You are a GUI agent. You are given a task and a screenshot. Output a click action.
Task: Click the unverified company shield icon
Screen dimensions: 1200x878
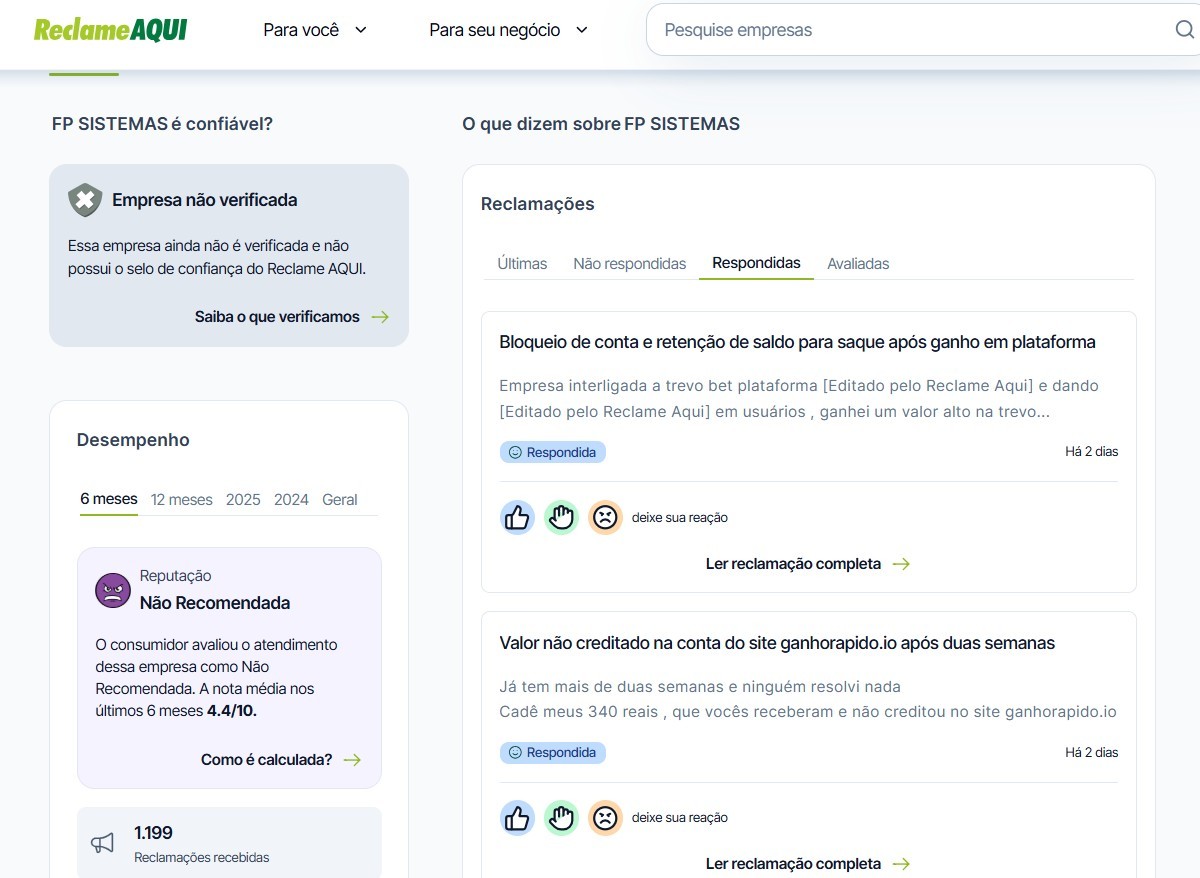(x=85, y=200)
